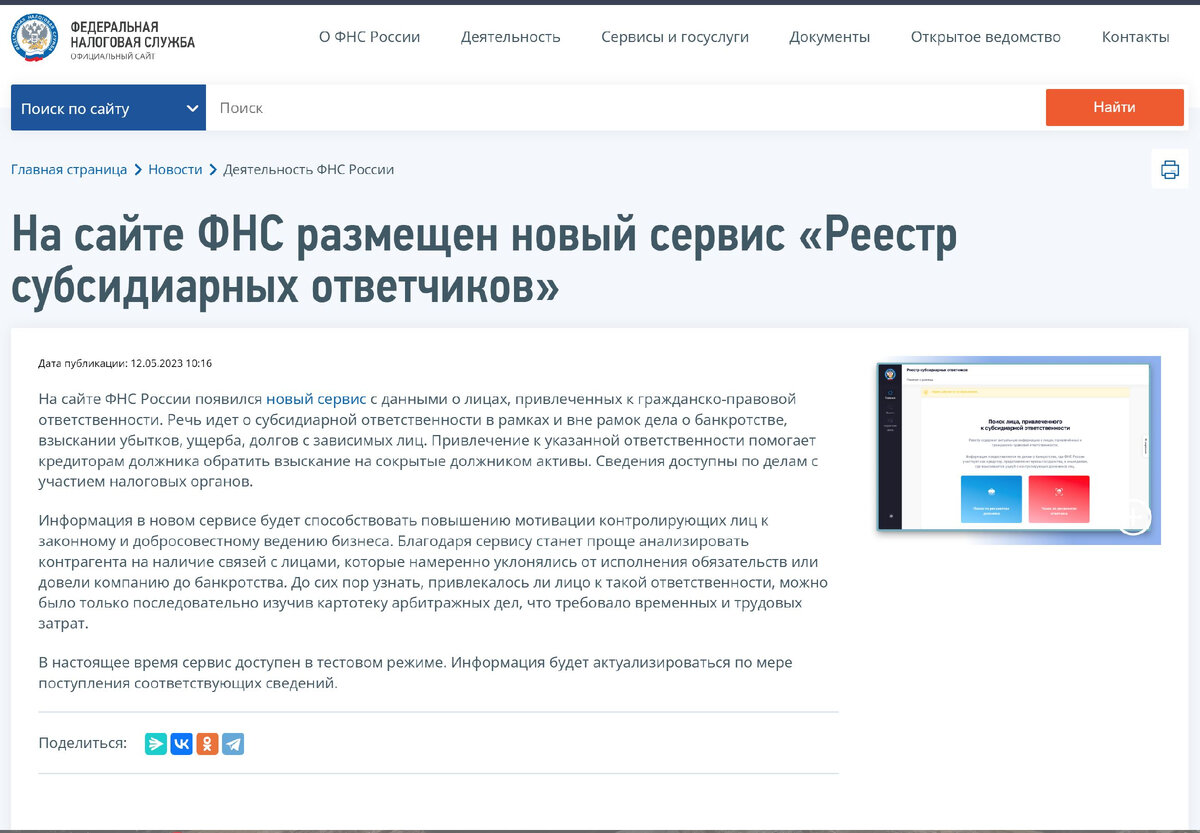
Task: Open the «Открытое ведомство» menu
Action: point(985,37)
